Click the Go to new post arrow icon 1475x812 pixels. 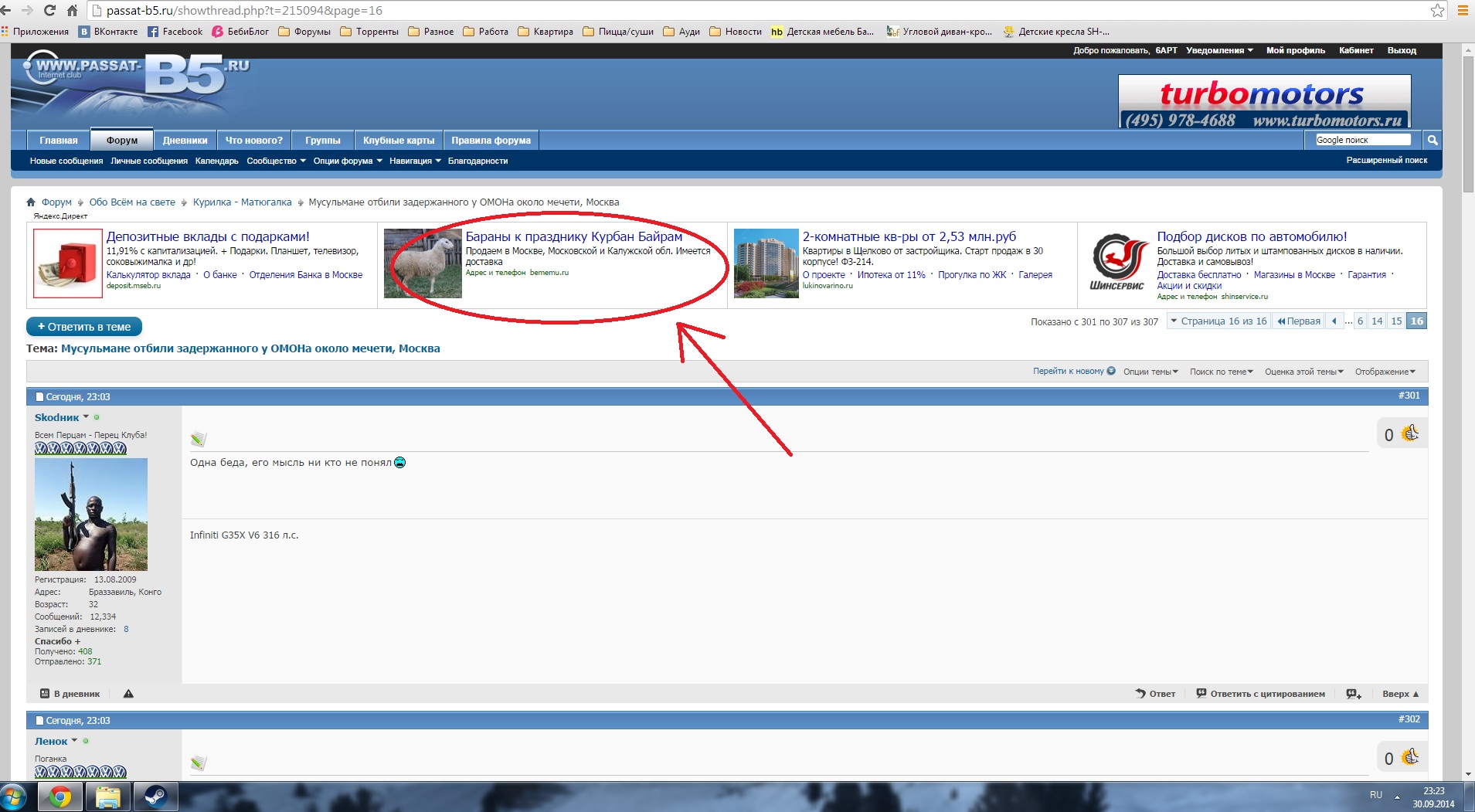[1111, 371]
